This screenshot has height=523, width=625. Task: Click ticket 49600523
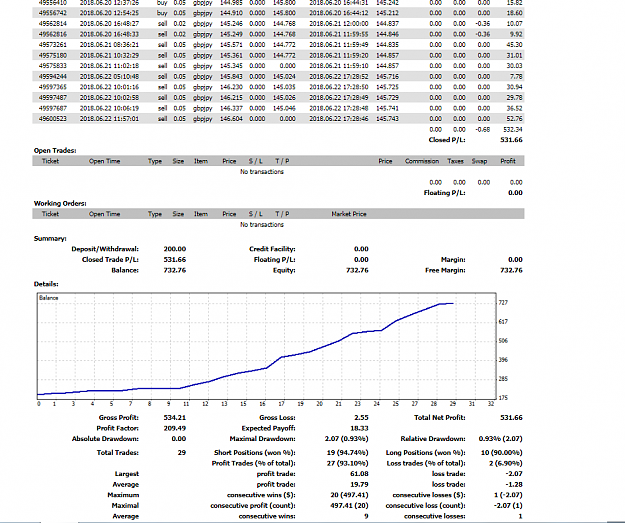[x=53, y=119]
